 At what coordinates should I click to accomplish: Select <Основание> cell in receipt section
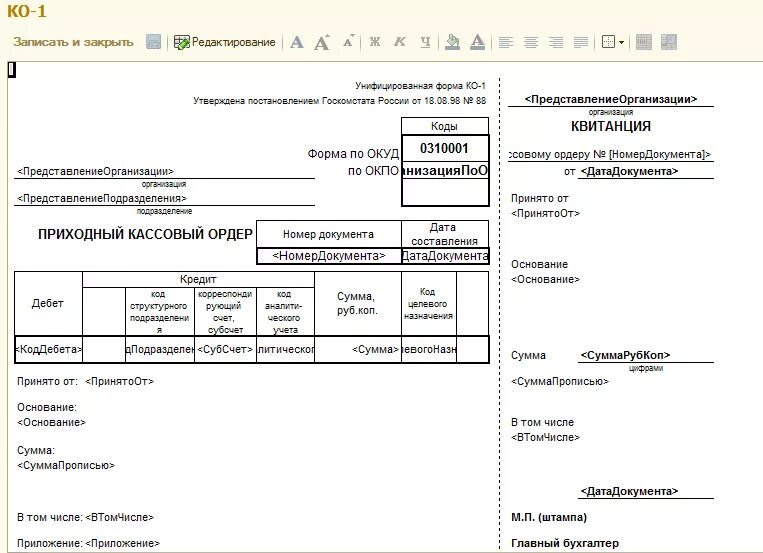pos(545,279)
